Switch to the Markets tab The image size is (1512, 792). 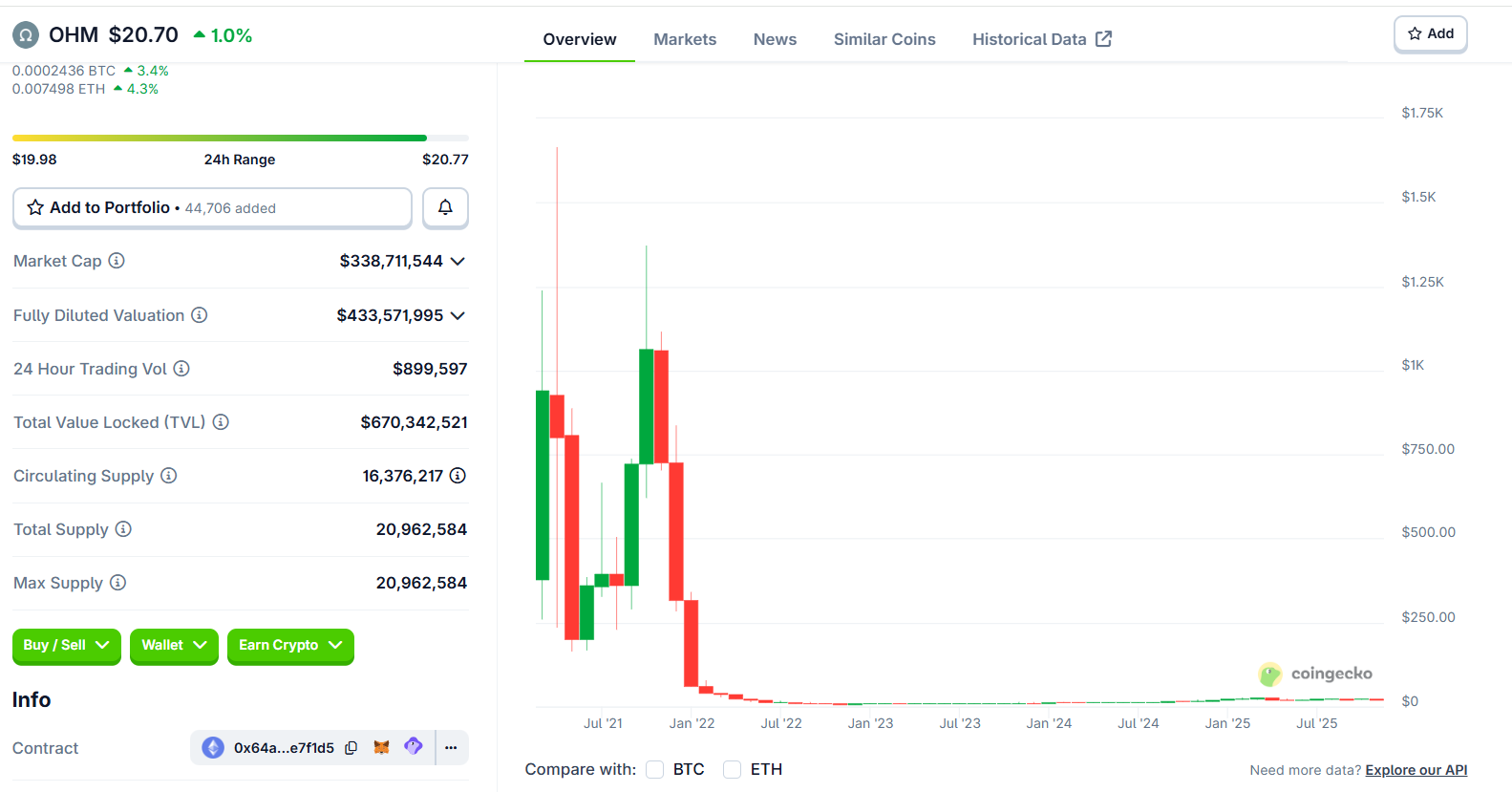point(684,39)
